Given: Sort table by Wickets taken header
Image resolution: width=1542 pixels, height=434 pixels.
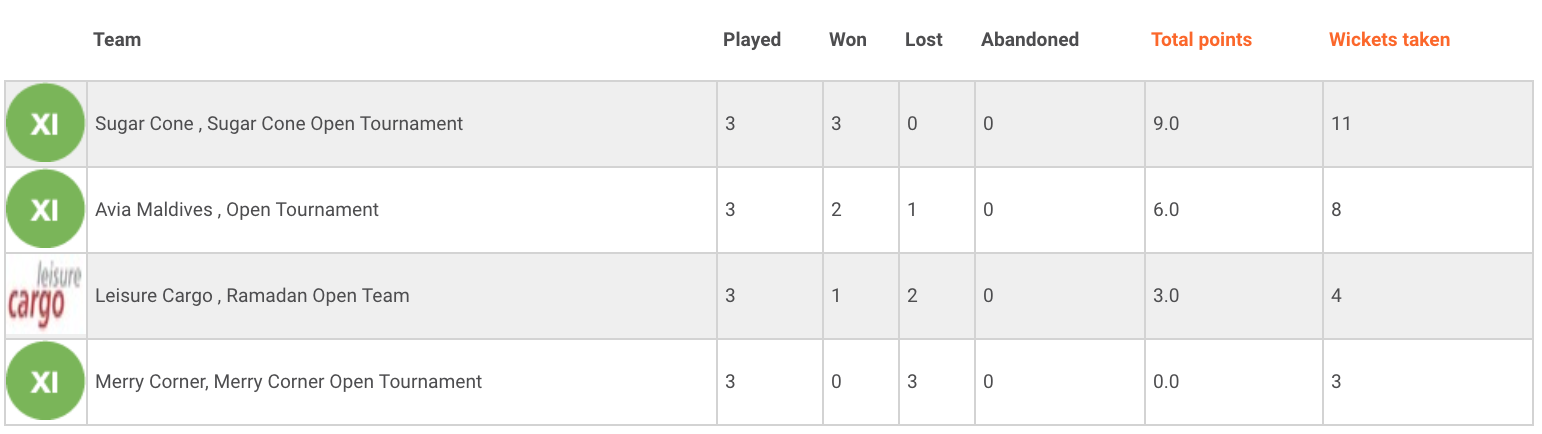Looking at the screenshot, I should (x=1389, y=40).
